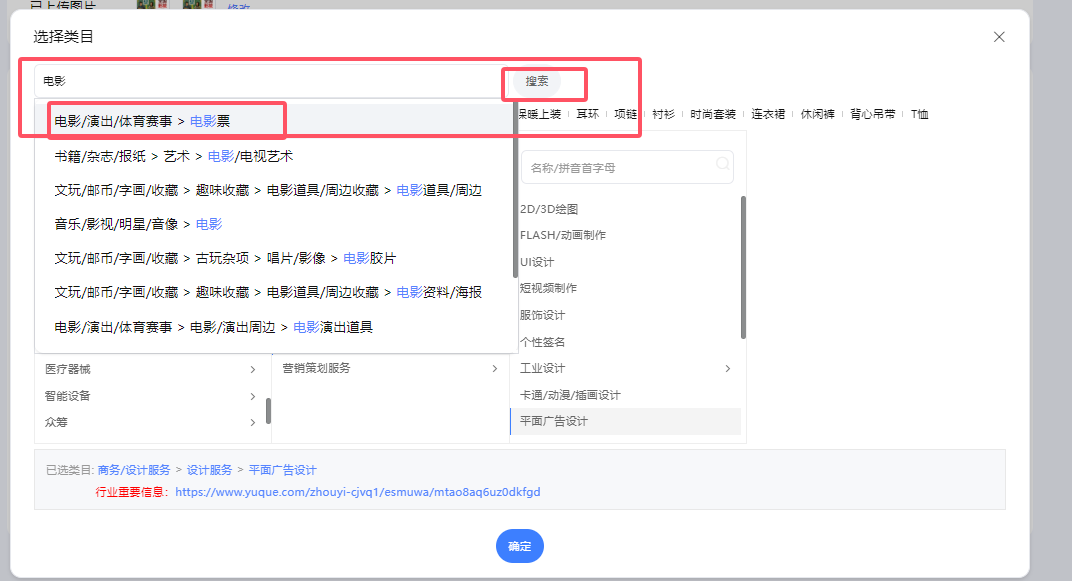Focus the 名称/拼音首字母 filter field
Viewport: 1072px width, 581px height.
[x=627, y=167]
